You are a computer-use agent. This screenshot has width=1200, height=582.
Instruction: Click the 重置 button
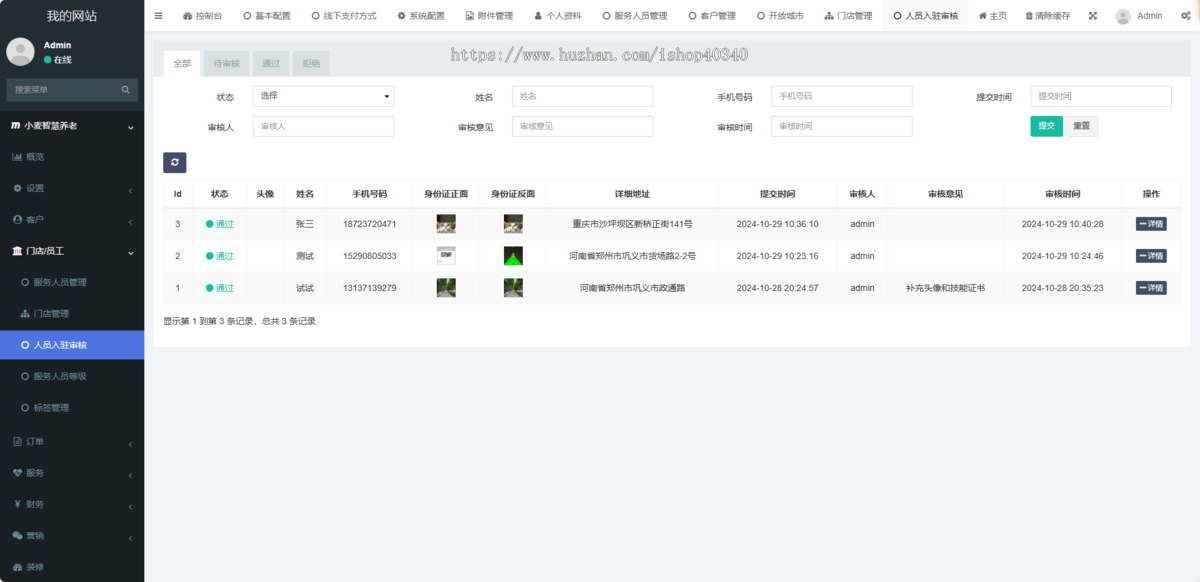pos(1081,126)
